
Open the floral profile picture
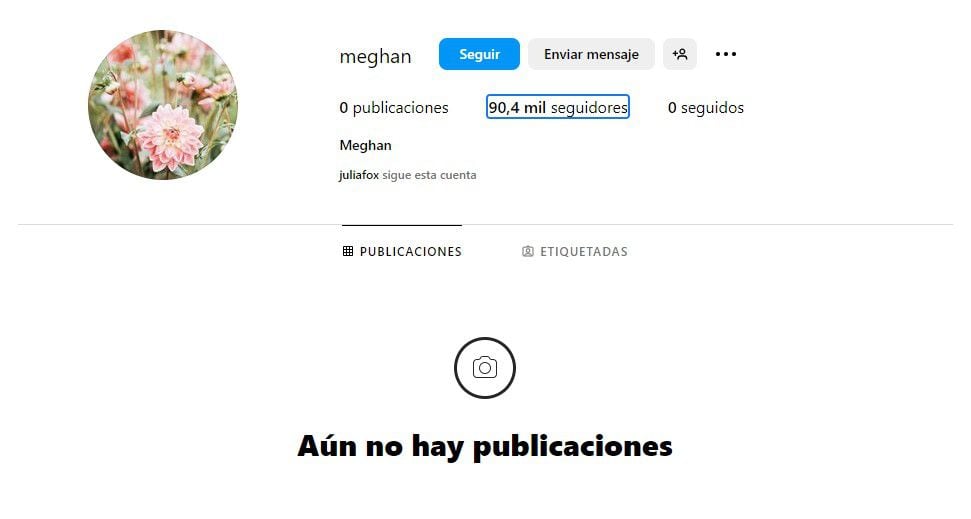click(x=163, y=105)
